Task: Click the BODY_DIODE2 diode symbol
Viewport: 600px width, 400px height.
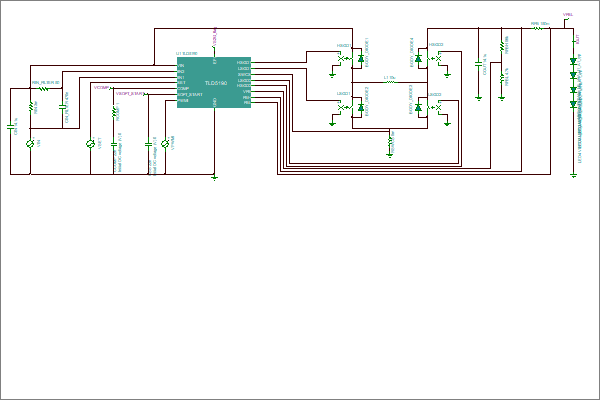Action: [x=360, y=108]
